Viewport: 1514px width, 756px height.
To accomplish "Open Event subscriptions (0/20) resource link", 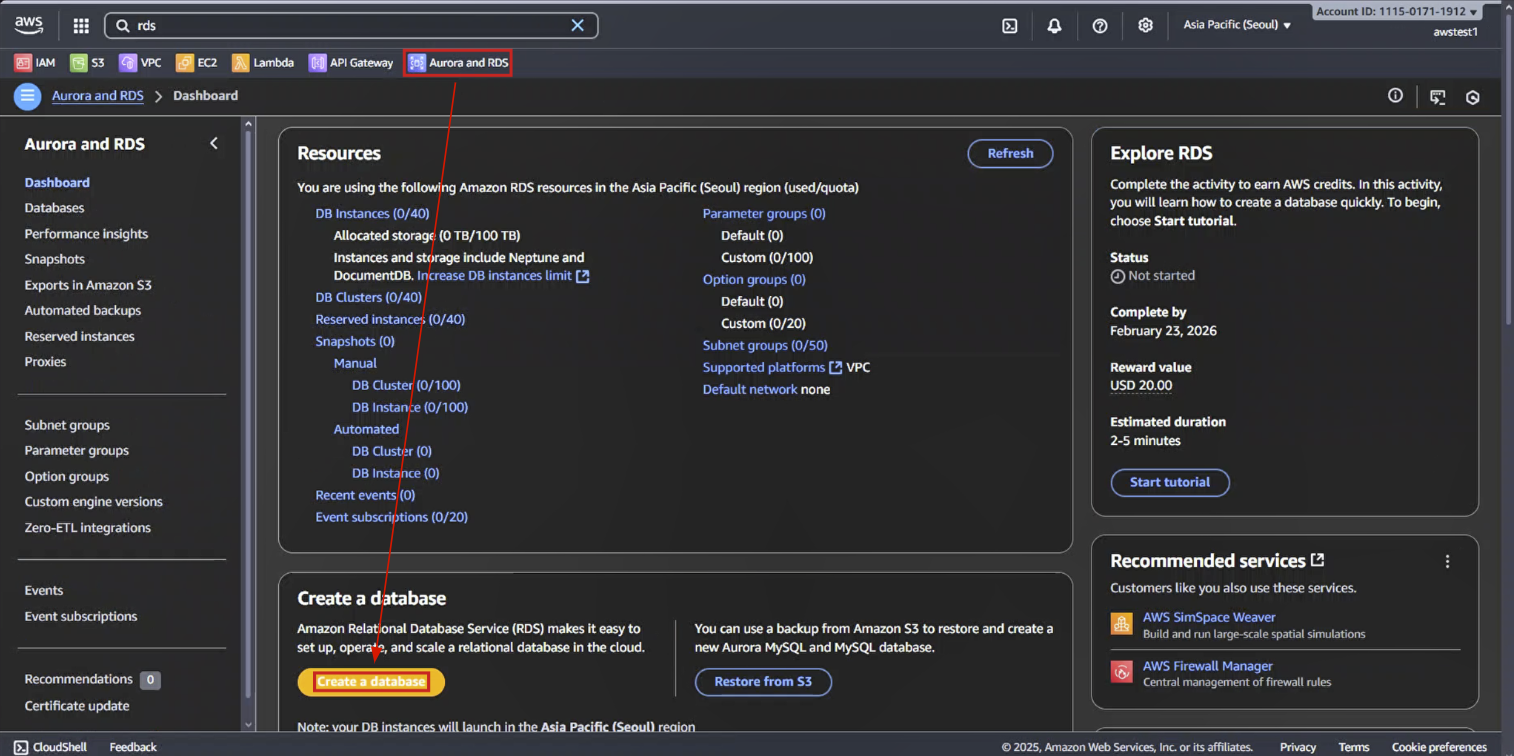I will [x=391, y=517].
